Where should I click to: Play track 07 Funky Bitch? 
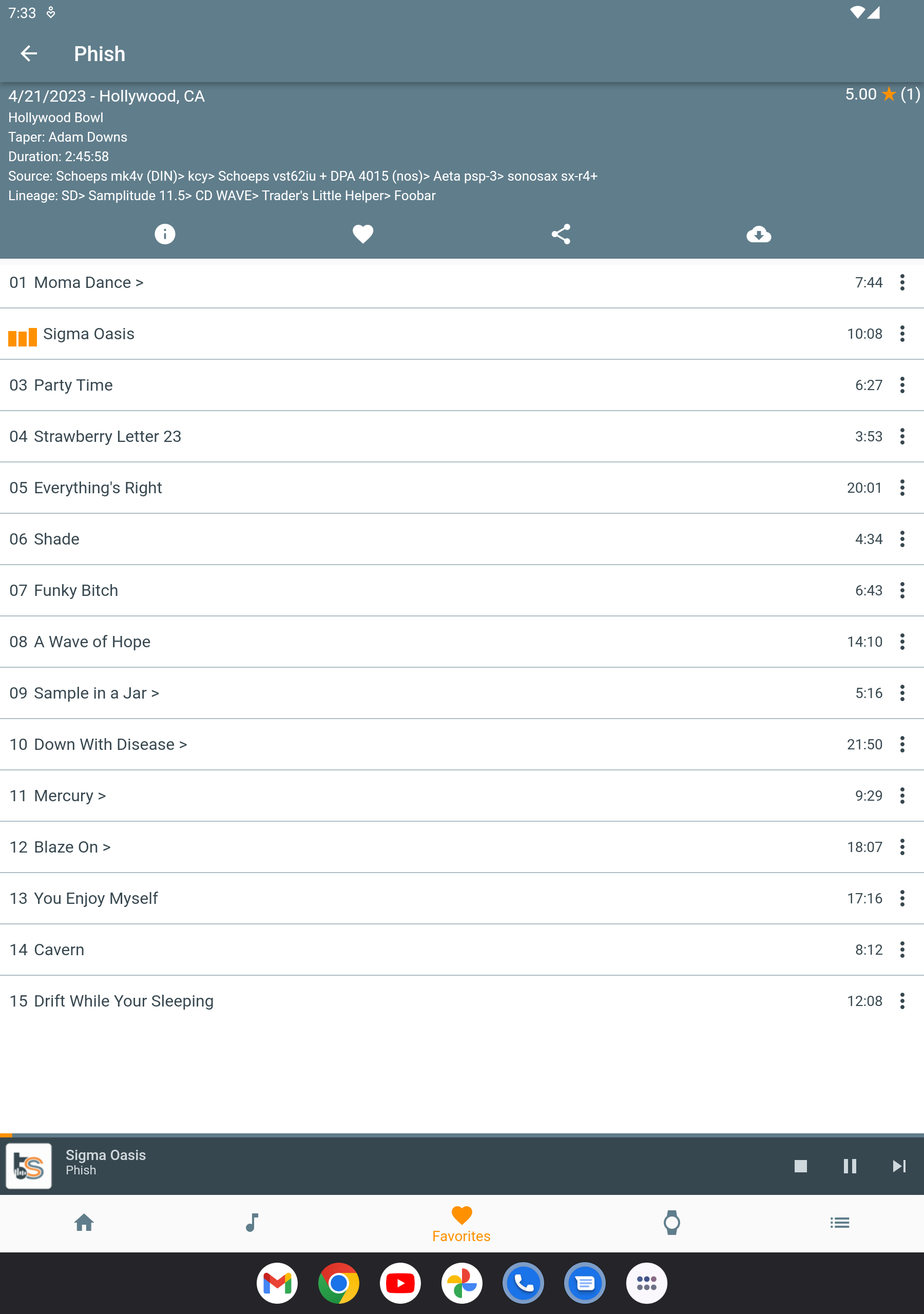click(x=462, y=591)
